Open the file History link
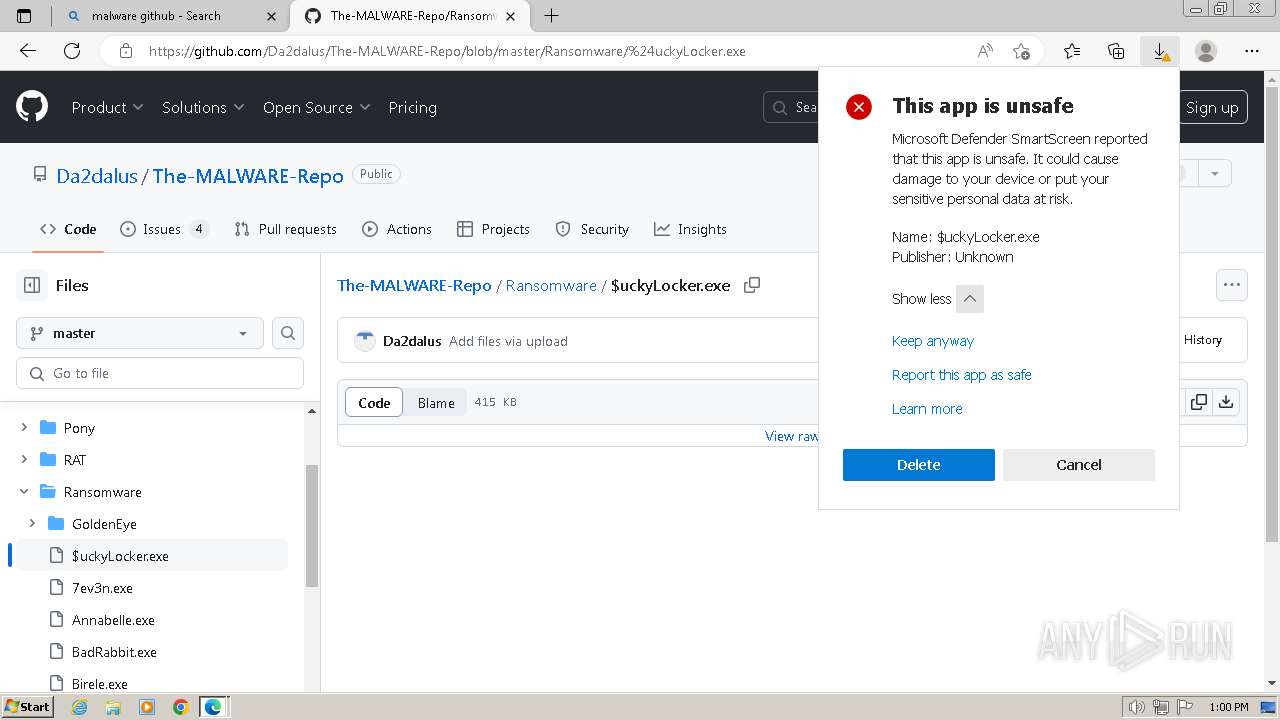Viewport: 1280px width, 720px height. point(1202,340)
